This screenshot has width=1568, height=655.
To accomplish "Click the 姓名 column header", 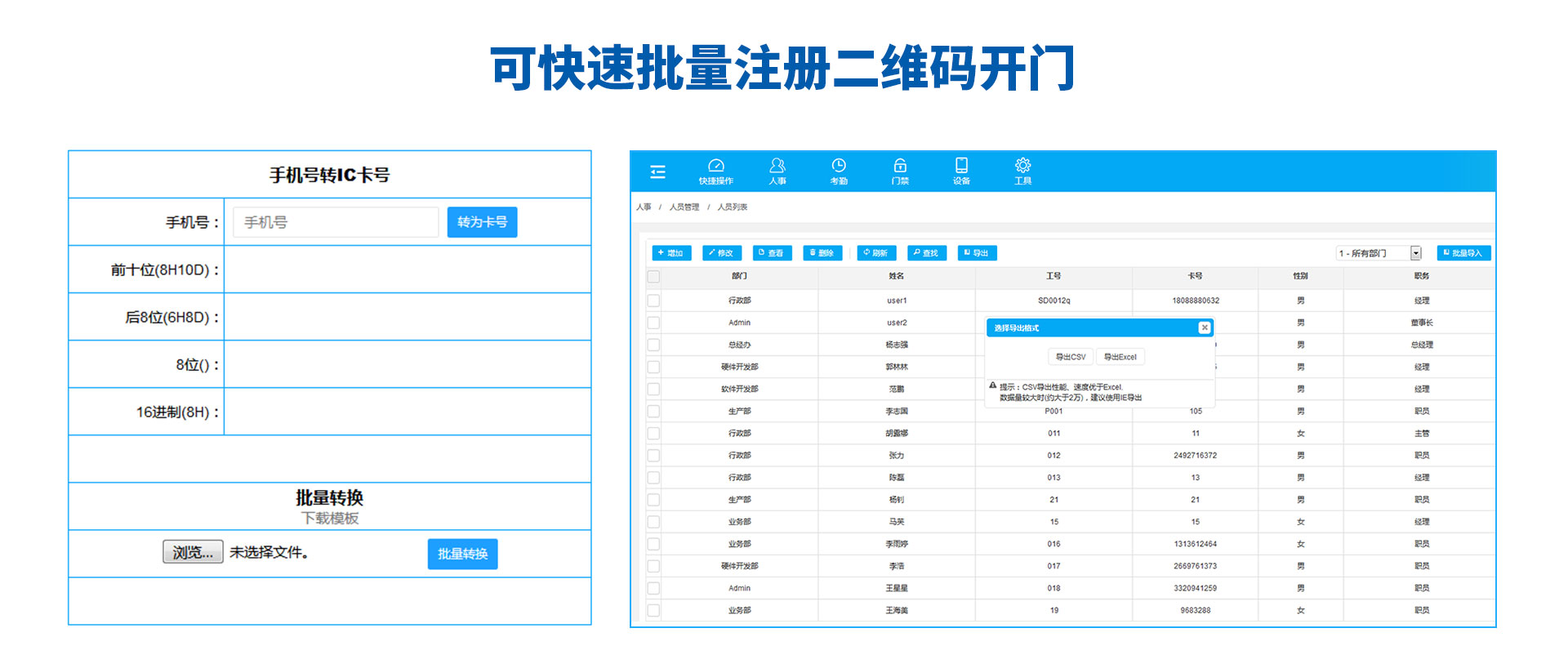I will 897,276.
